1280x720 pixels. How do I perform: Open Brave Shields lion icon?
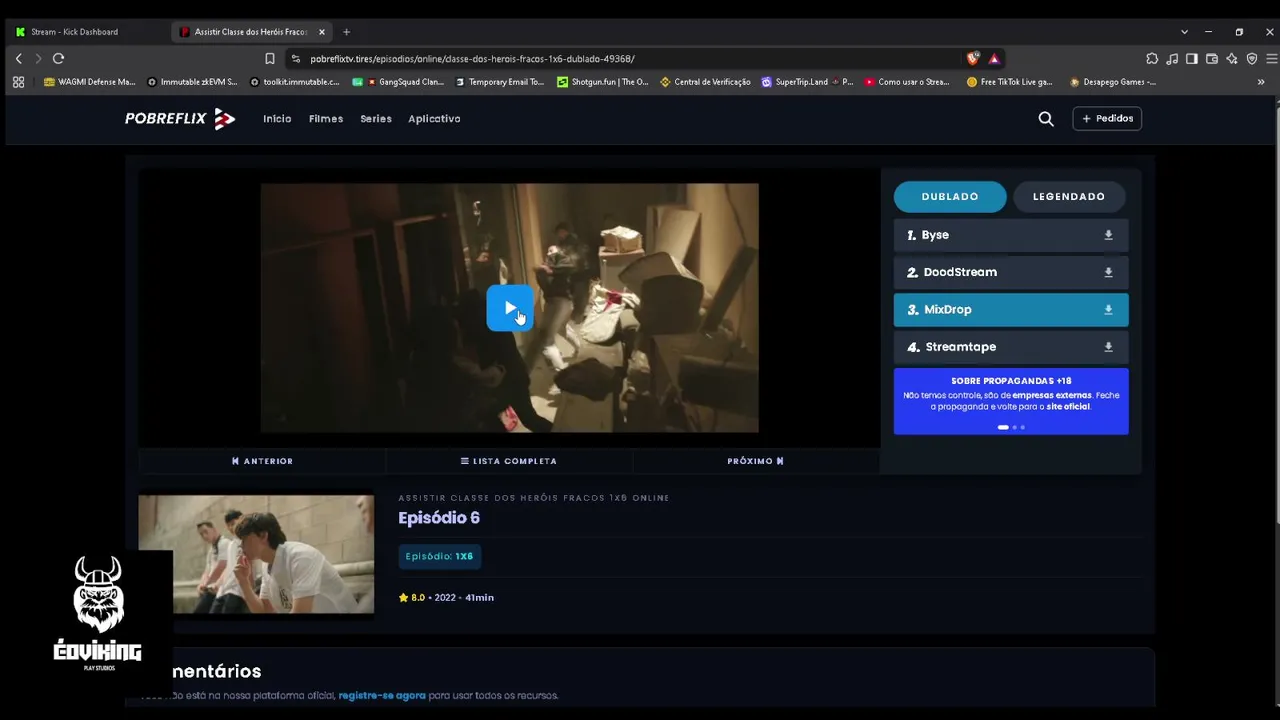(973, 59)
